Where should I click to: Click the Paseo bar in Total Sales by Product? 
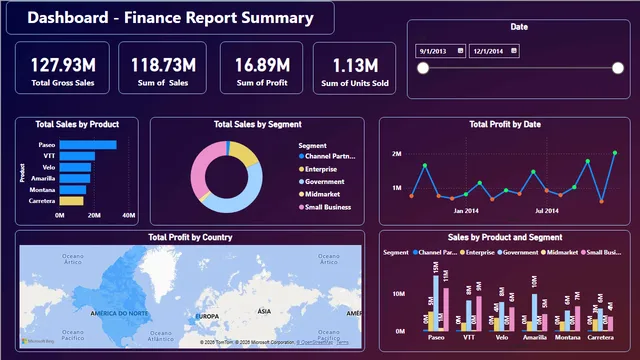[x=88, y=145]
